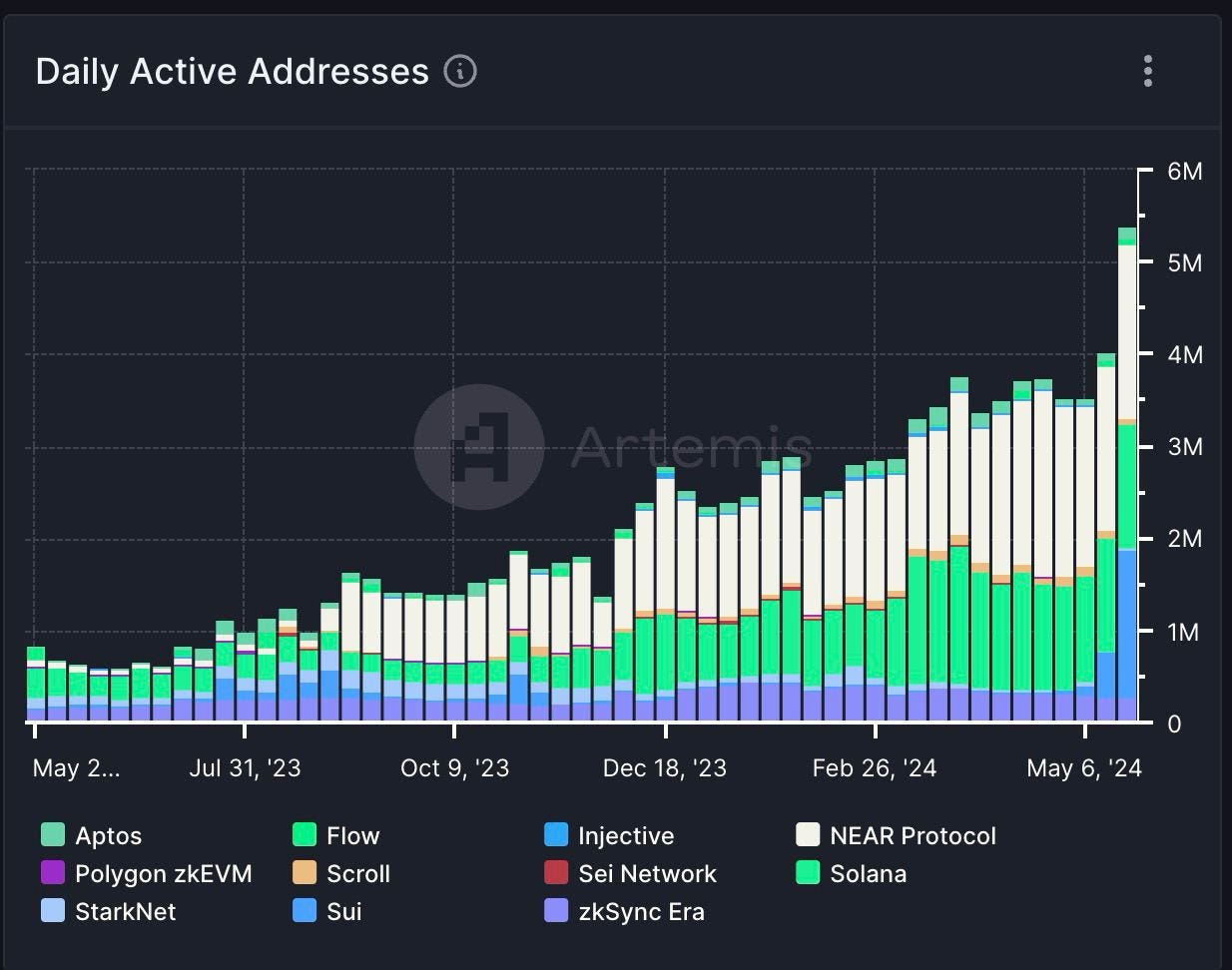
Task: Click the bar above the Feb 26, '24 tick
Action: click(876, 591)
